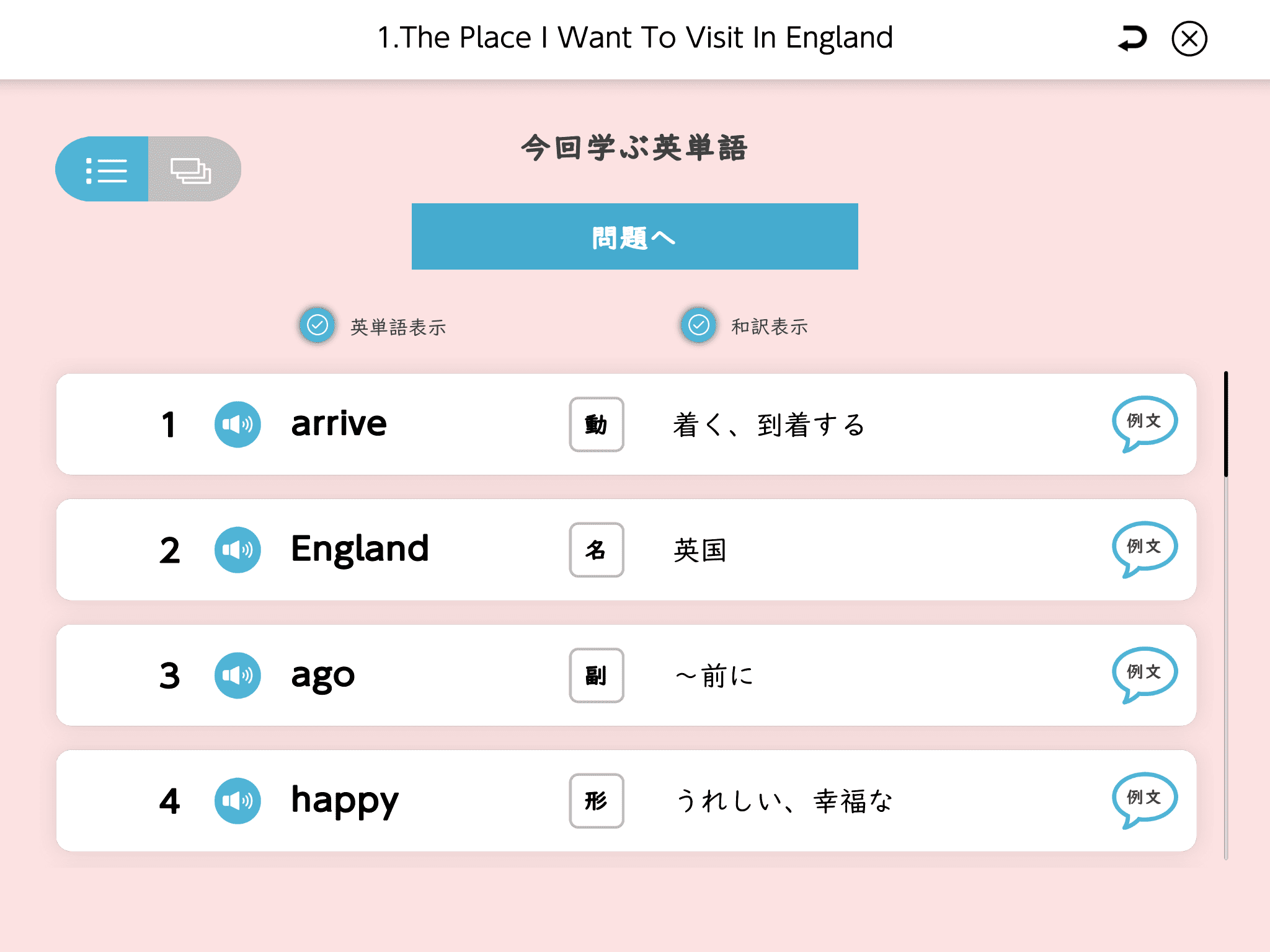Click the back arrow icon
This screenshot has width=1270, height=952.
tap(1132, 38)
